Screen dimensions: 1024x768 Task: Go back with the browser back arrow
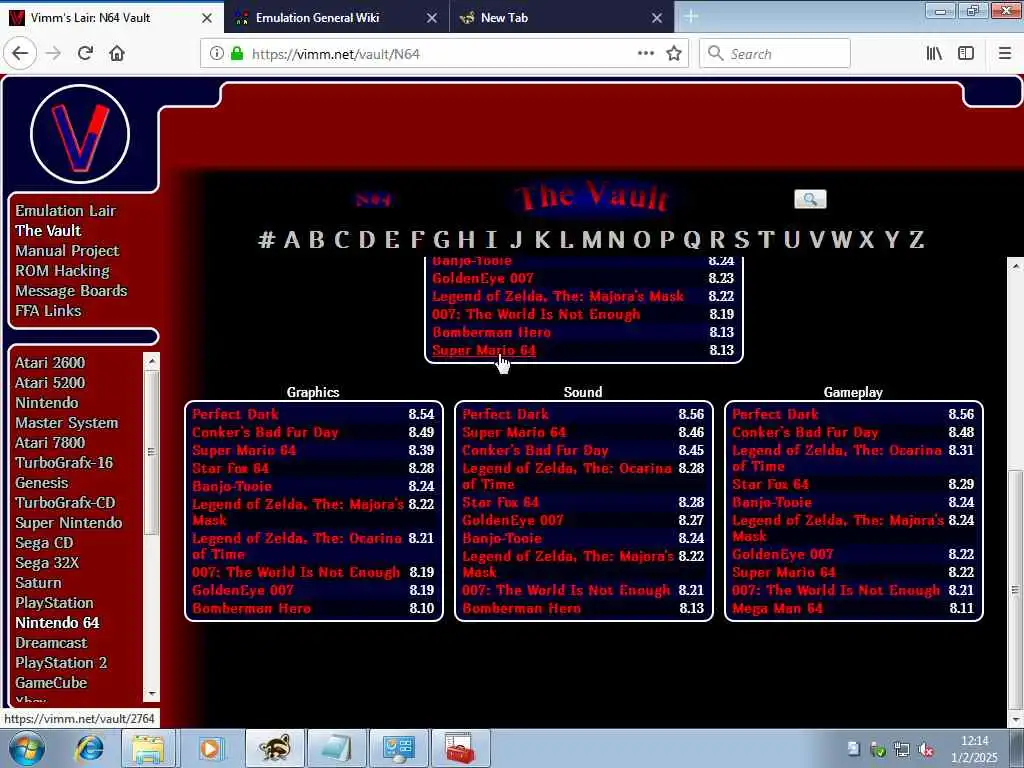[20, 54]
